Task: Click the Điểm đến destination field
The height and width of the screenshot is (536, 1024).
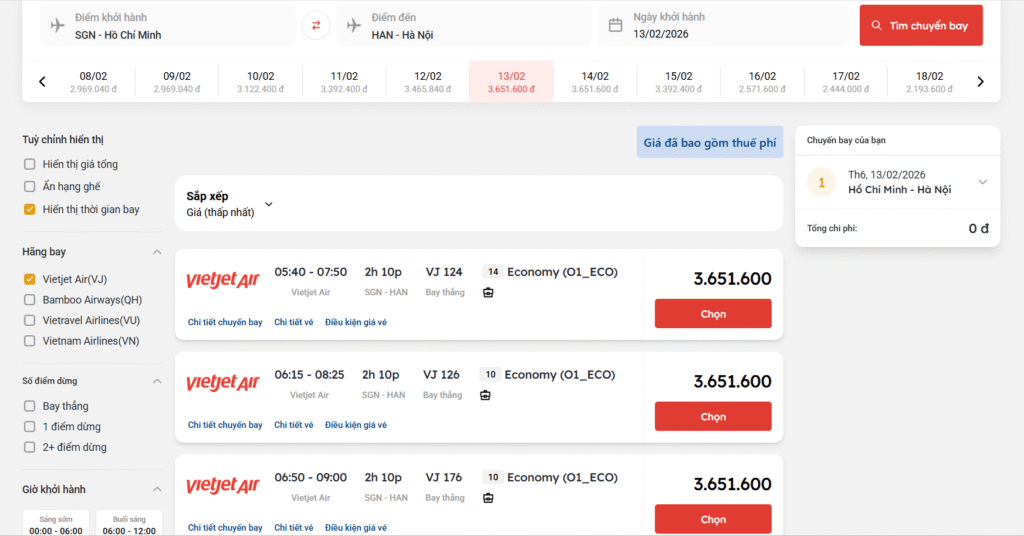Action: pyautogui.click(x=470, y=26)
